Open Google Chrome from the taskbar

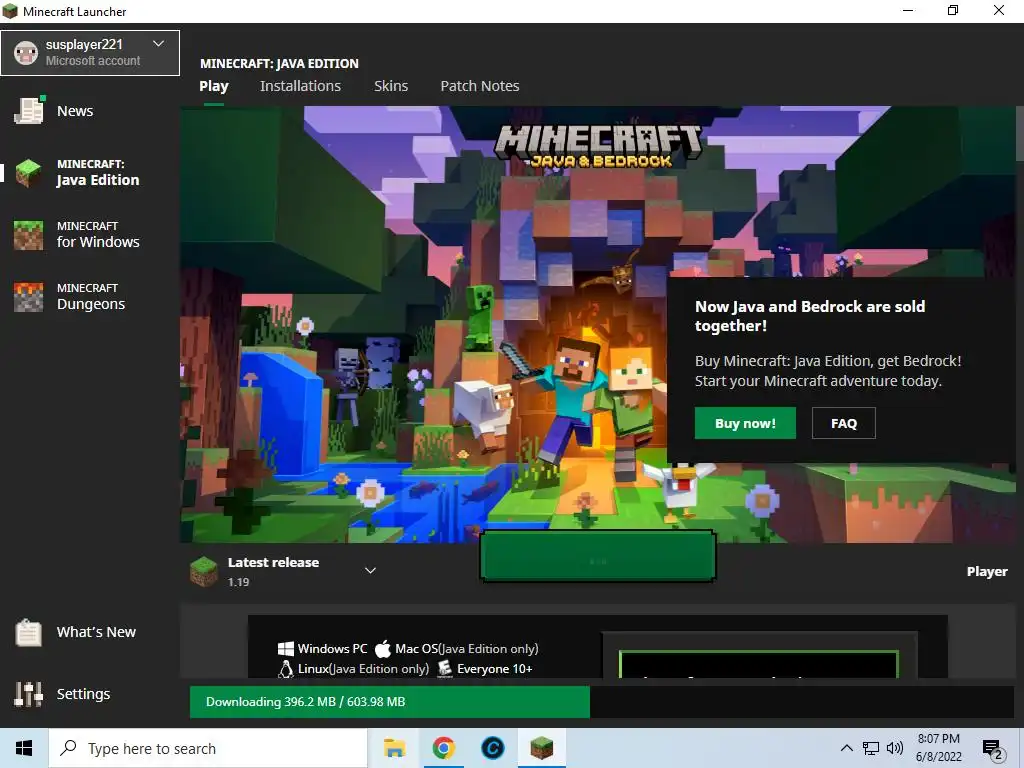point(443,748)
